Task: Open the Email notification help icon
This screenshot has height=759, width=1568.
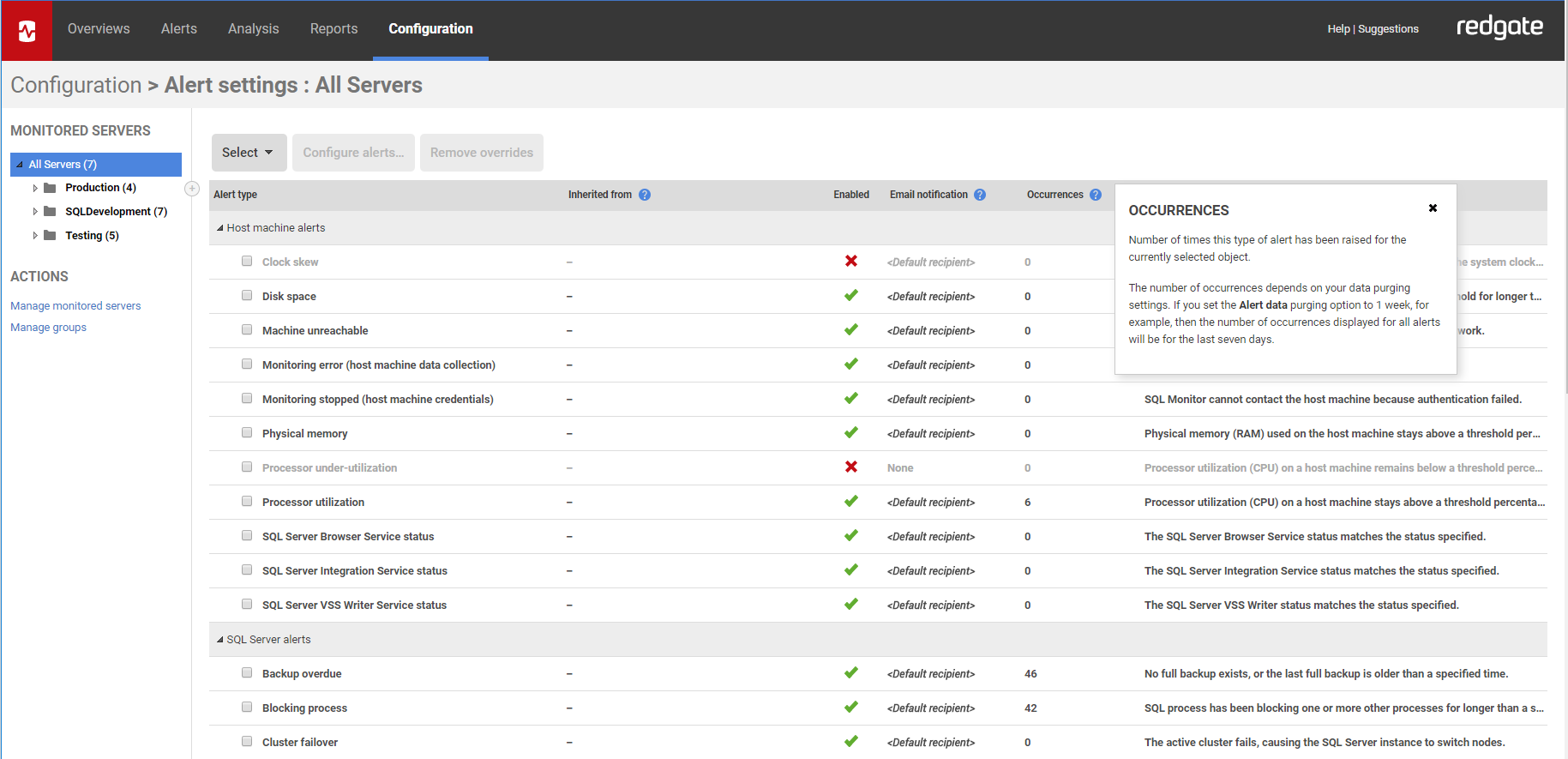Action: click(980, 195)
